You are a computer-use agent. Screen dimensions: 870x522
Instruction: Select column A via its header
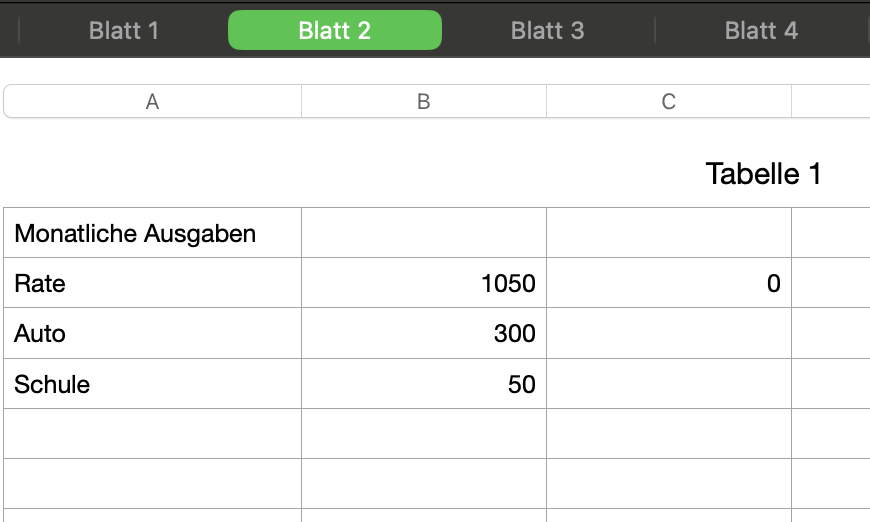pos(152,102)
